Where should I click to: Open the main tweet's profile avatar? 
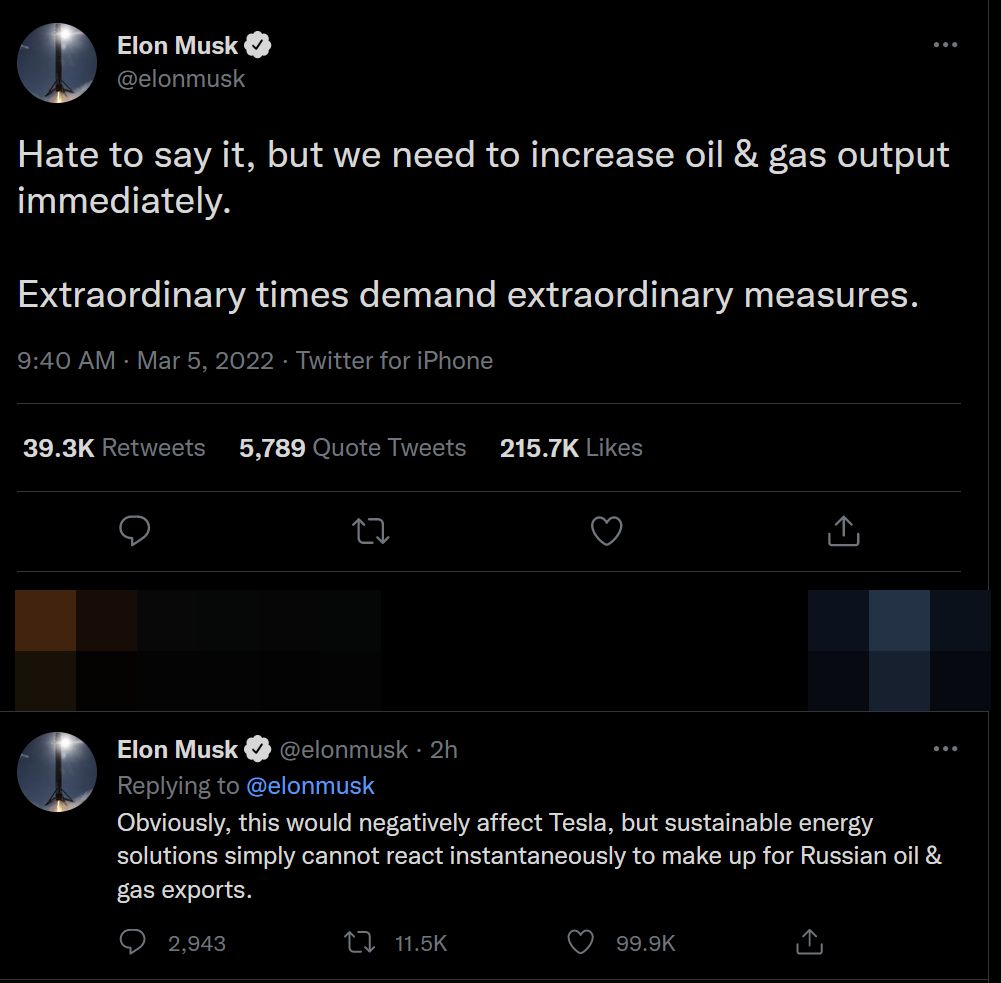click(57, 63)
